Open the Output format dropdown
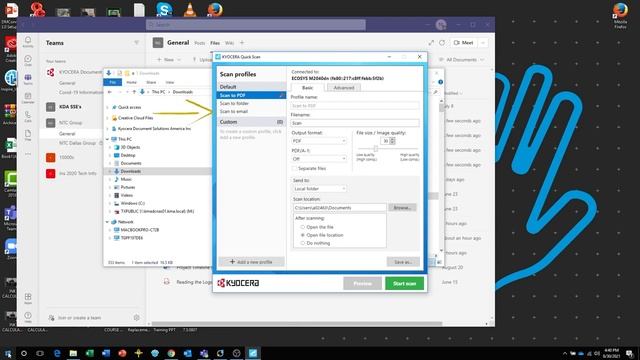Viewport: 640px width, 360px height. coord(319,141)
